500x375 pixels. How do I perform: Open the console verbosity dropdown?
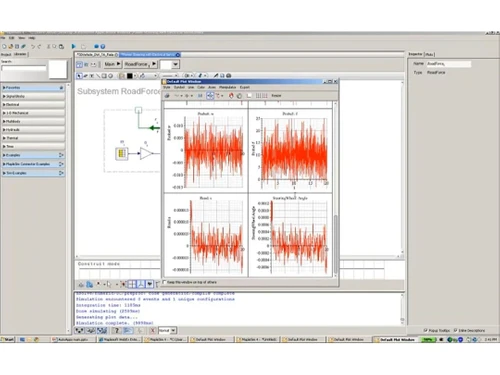[173, 330]
